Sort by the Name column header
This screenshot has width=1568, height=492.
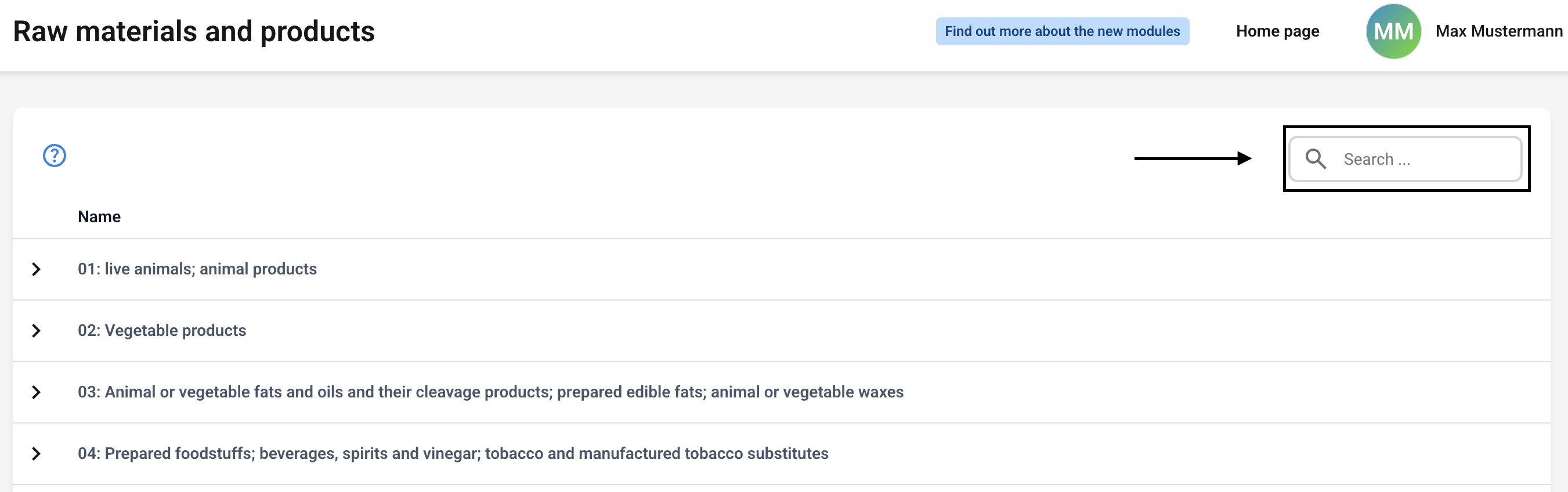coord(99,217)
